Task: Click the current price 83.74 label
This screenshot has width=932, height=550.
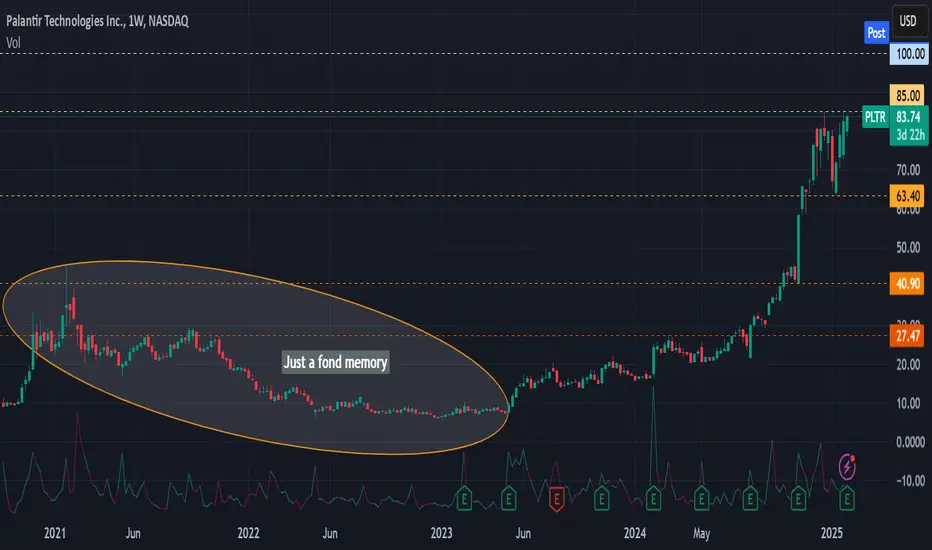Action: 908,117
